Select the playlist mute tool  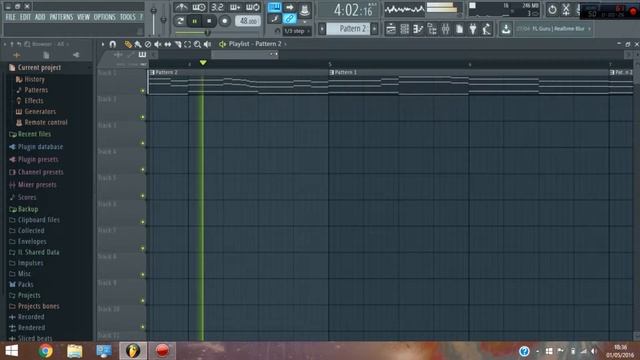pos(158,44)
